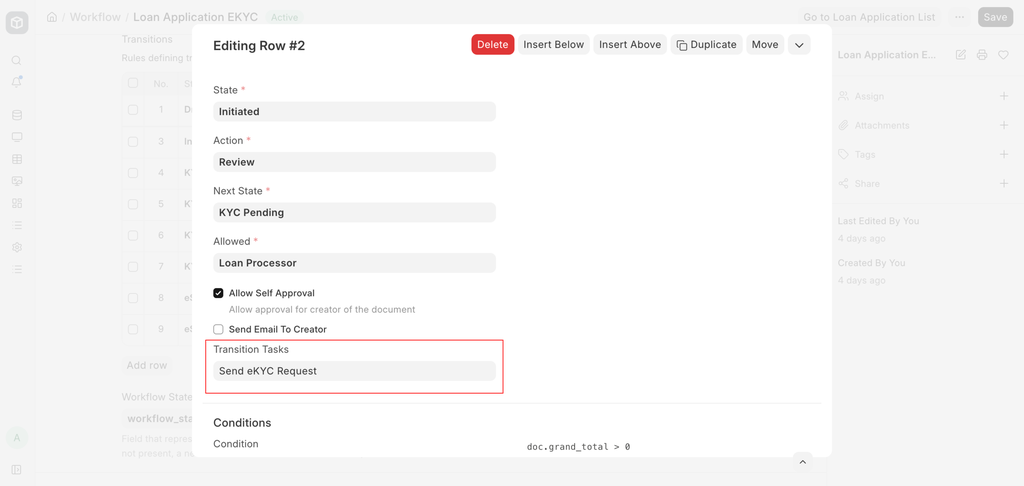This screenshot has width=1024, height=486.
Task: Click Tags label in right sidebar
Action: (x=865, y=154)
